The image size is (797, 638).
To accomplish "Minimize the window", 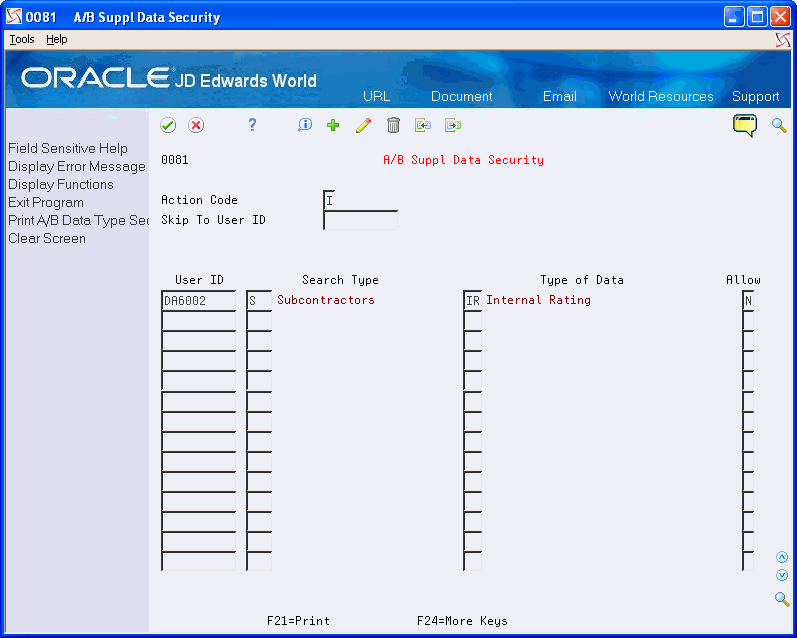I will click(733, 17).
